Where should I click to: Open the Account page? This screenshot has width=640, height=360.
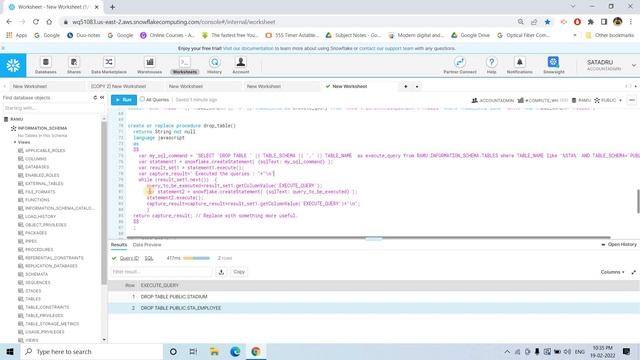point(241,65)
